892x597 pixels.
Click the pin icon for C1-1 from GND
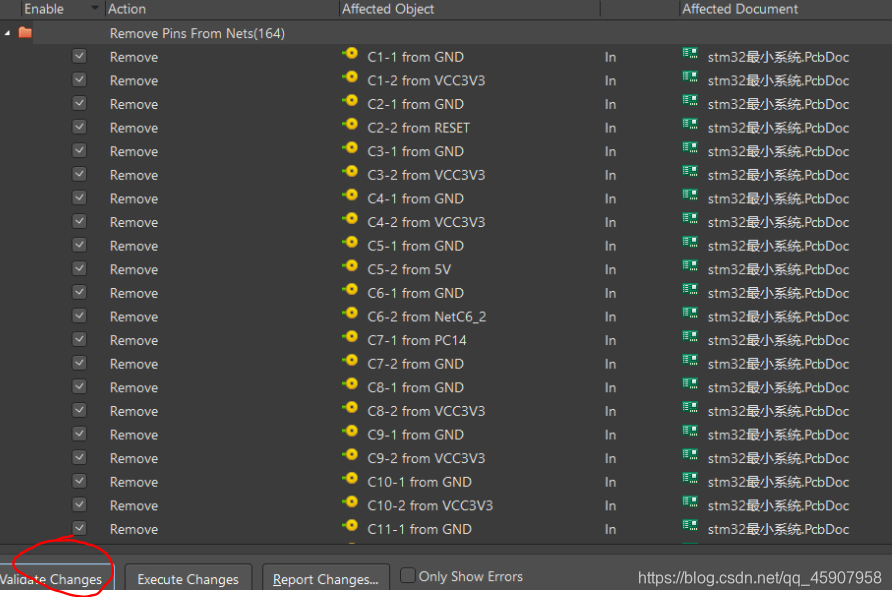350,54
